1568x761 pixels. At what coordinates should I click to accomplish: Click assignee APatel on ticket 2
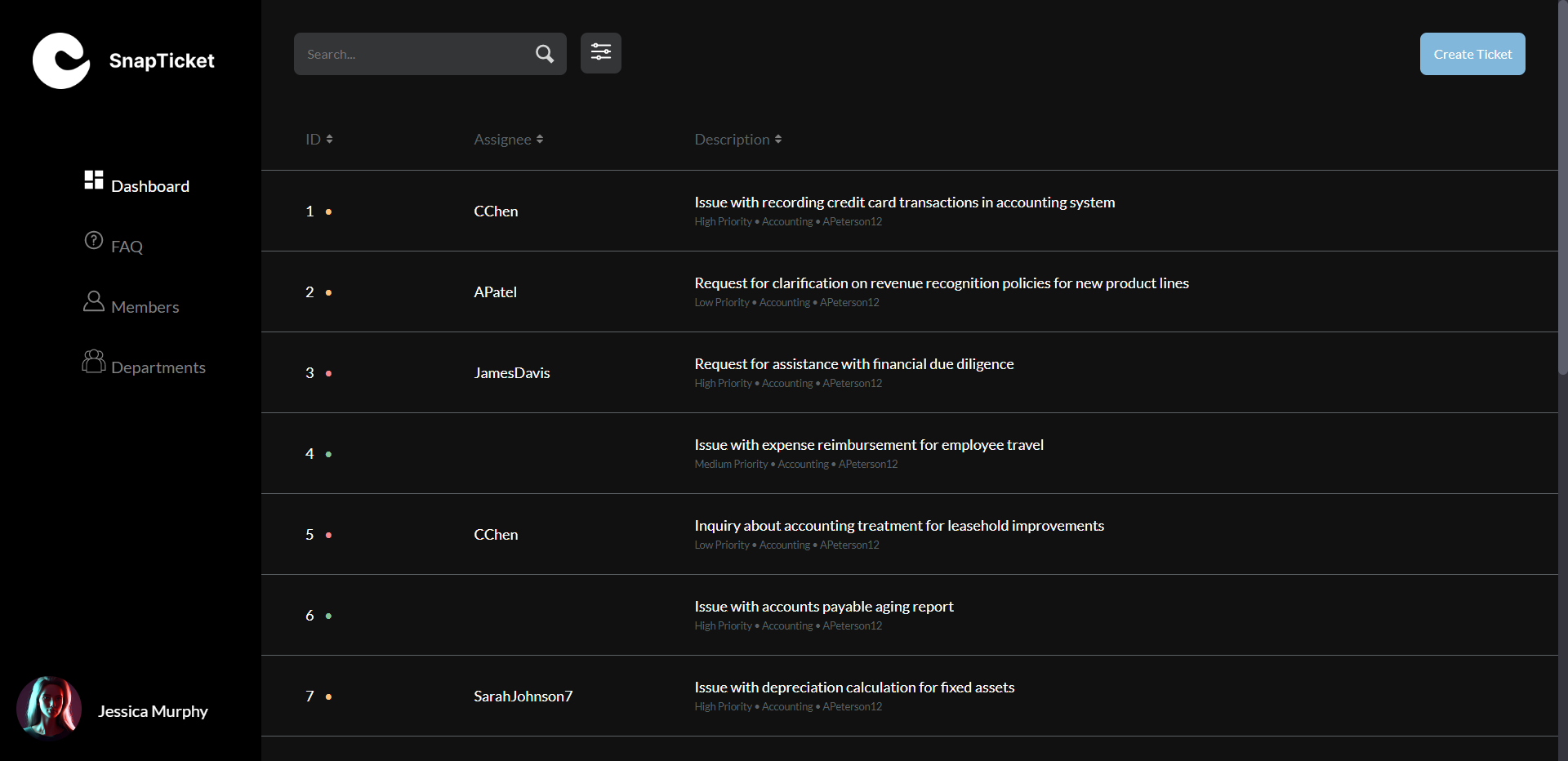tap(495, 292)
